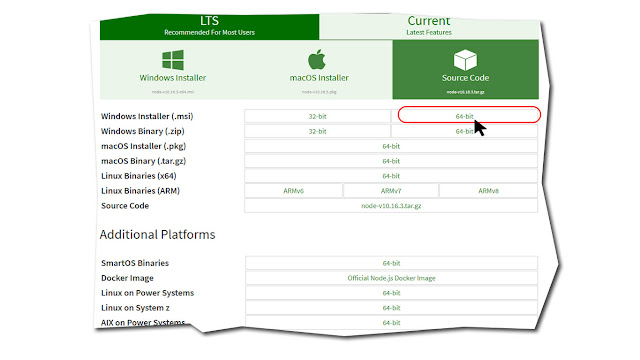Click the Docker Image row label
640x360 pixels.
click(127, 278)
